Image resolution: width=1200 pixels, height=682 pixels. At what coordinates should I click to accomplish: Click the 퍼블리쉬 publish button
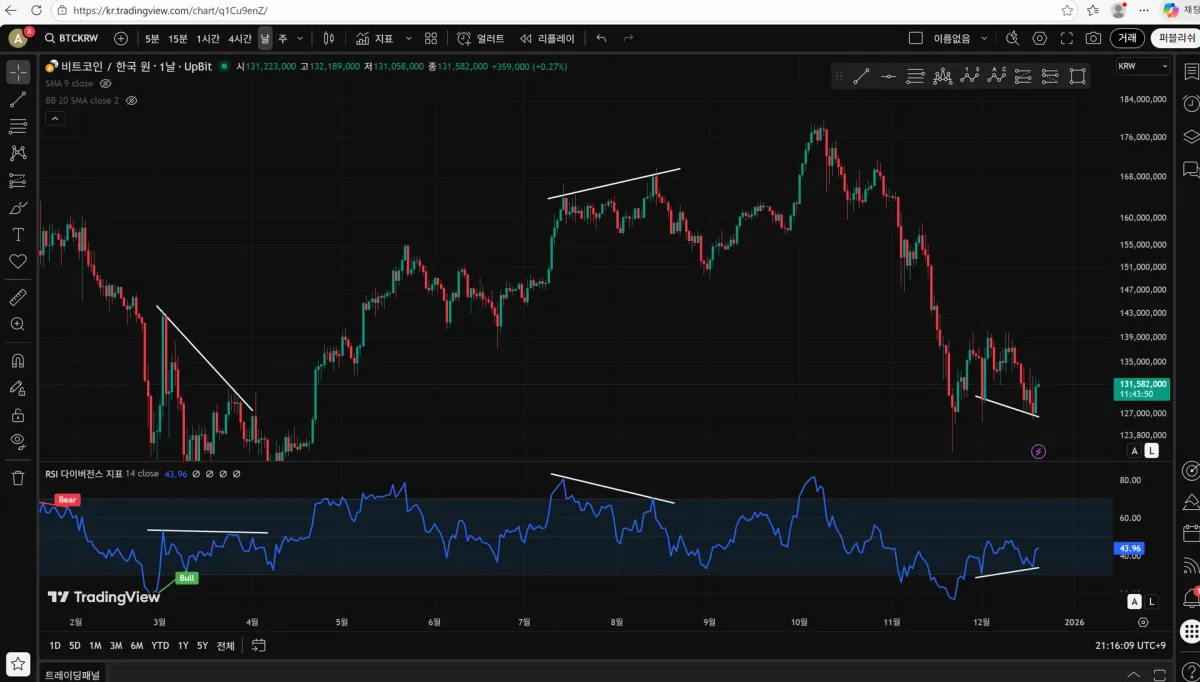[x=1175, y=38]
